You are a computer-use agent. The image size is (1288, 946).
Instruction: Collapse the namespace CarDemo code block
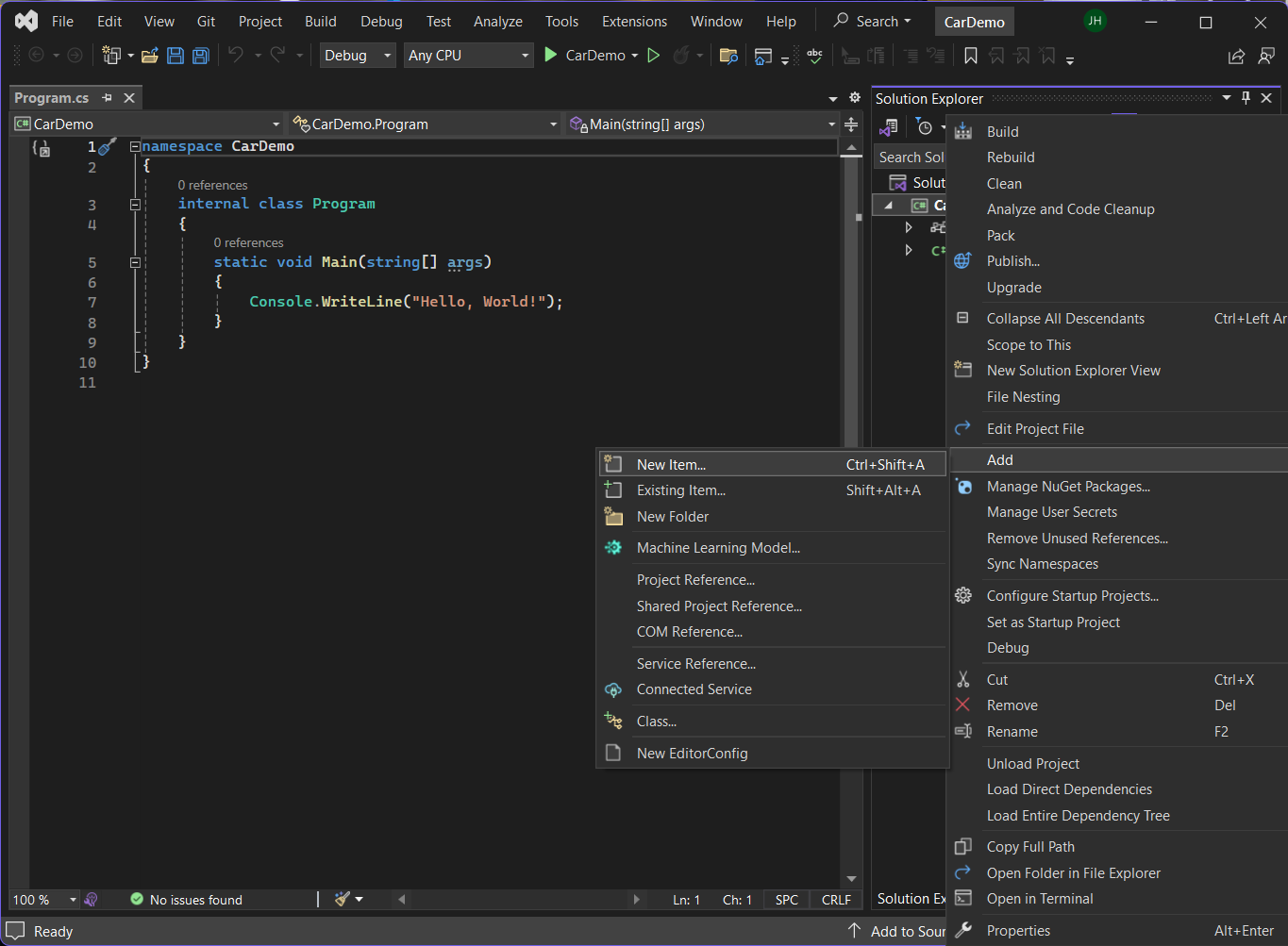[x=135, y=147]
